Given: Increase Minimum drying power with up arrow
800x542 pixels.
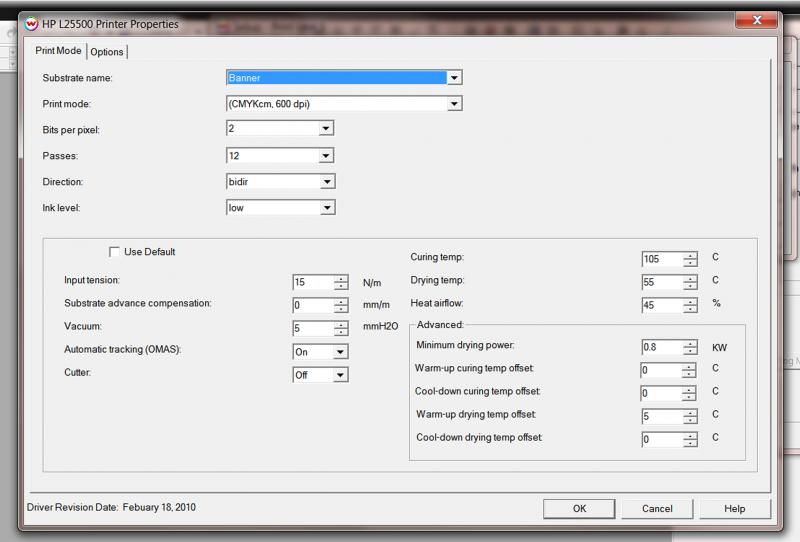Looking at the screenshot, I should pyautogui.click(x=690, y=343).
